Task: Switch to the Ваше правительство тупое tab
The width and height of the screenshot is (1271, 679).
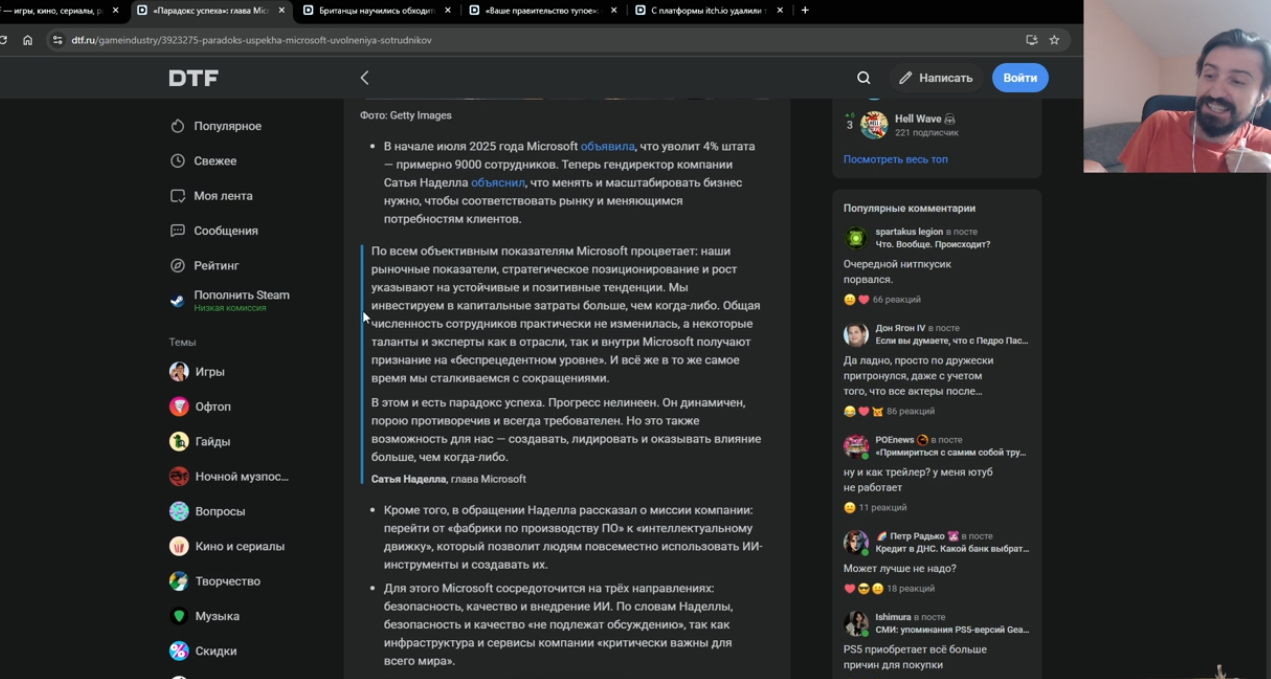Action: point(542,10)
